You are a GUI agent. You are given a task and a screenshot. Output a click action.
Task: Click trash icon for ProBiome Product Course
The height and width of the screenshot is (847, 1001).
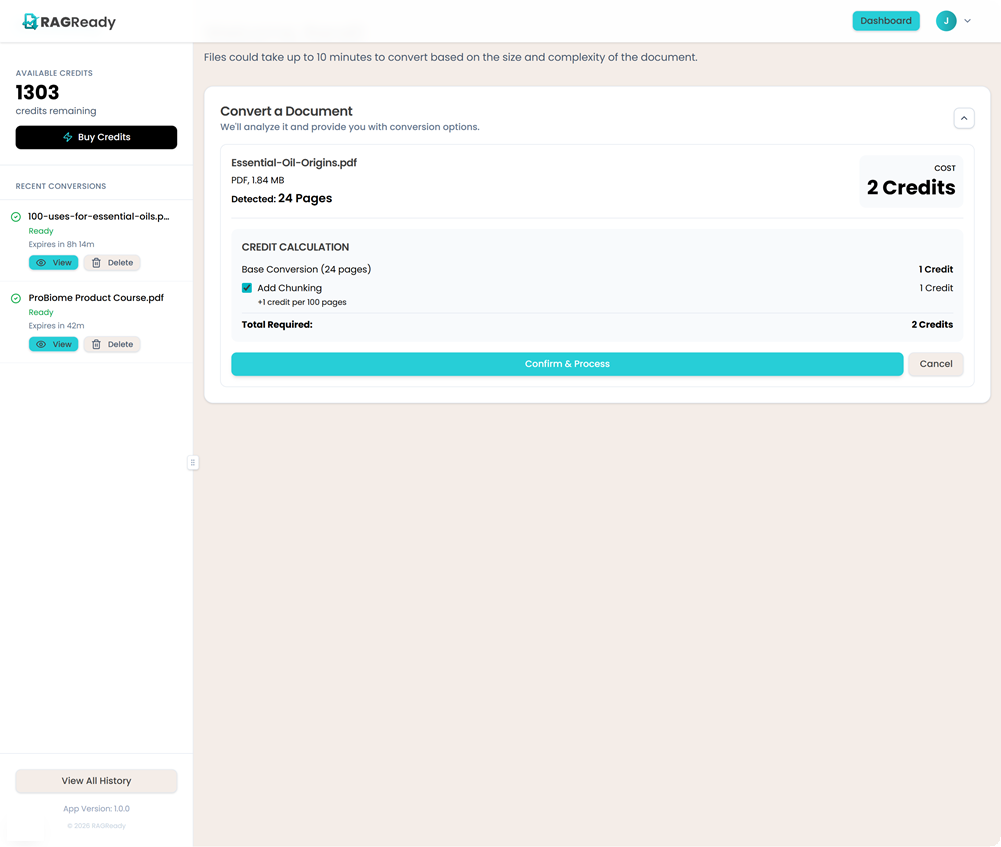coord(97,344)
